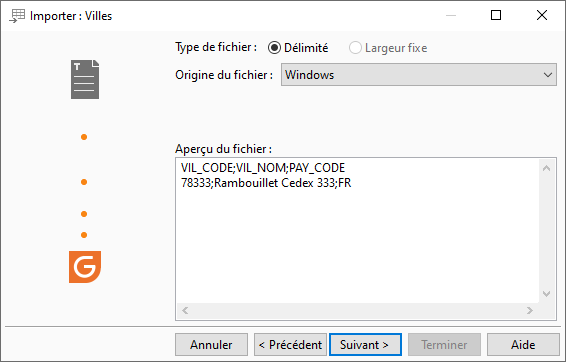Image resolution: width=566 pixels, height=362 pixels.
Task: Click the orange G logo icon
Action: (85, 267)
